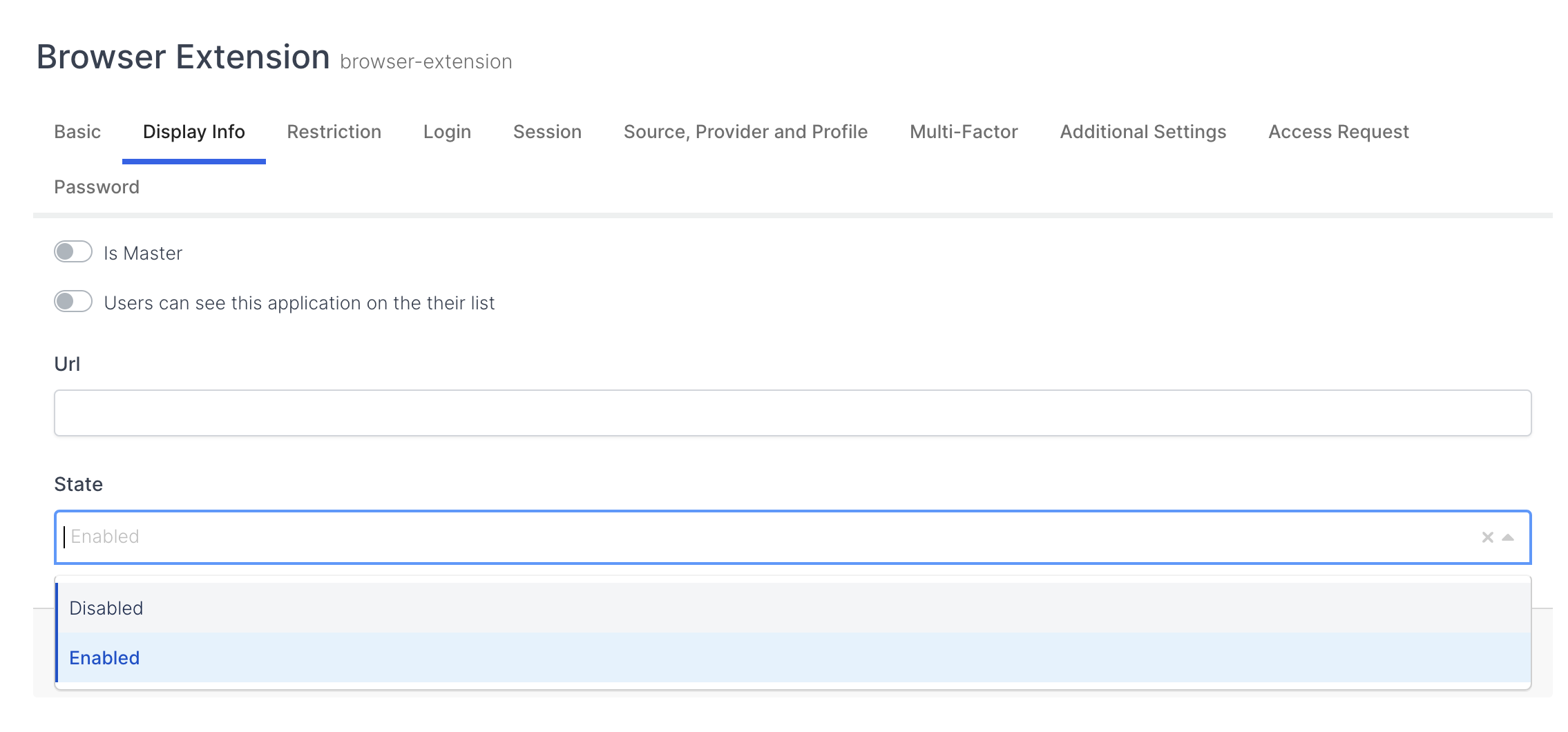This screenshot has width=1568, height=732.
Task: Select the Source, Provider and Profile tab
Action: (745, 132)
